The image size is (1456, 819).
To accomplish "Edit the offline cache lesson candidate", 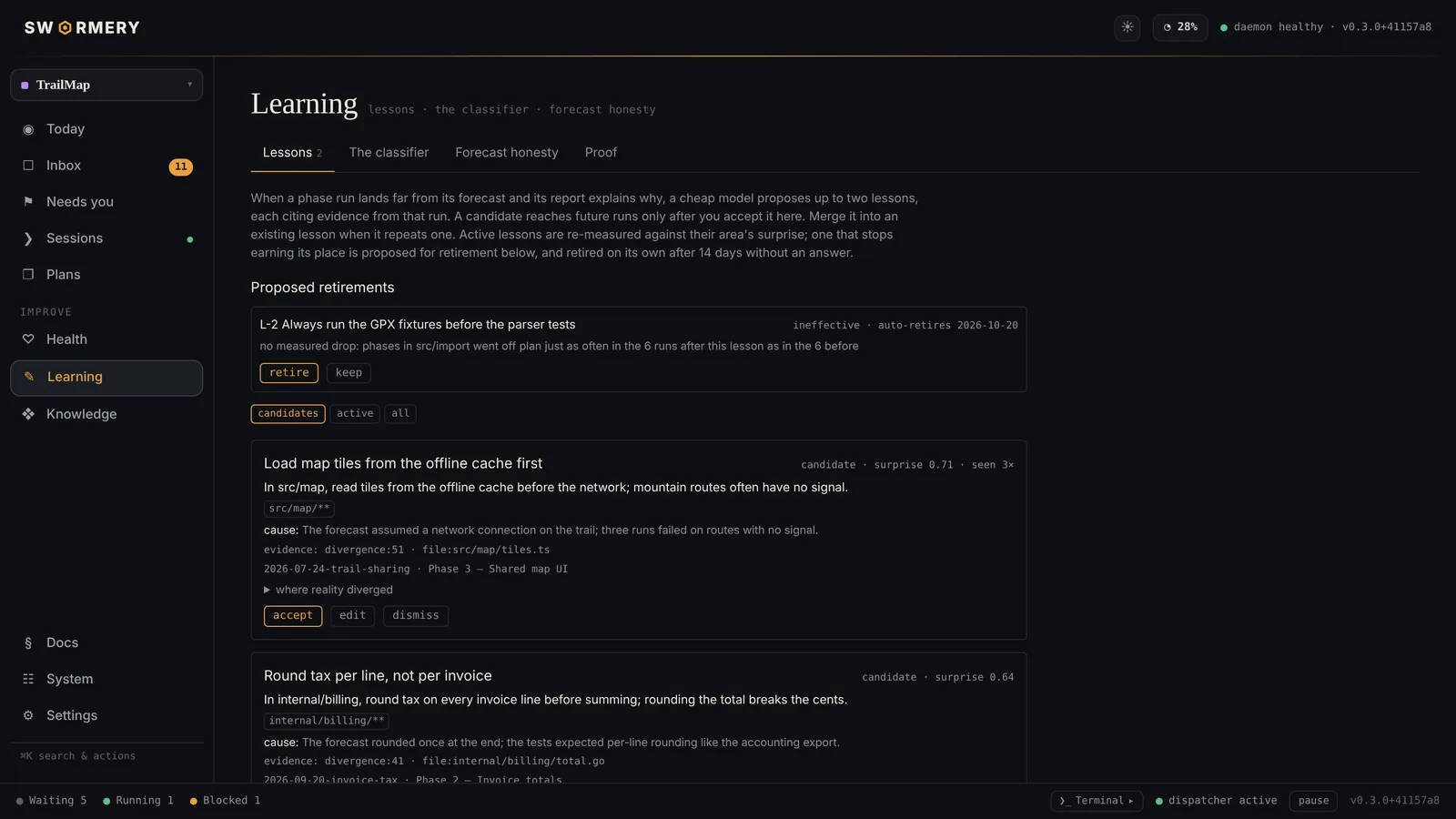I will (352, 616).
